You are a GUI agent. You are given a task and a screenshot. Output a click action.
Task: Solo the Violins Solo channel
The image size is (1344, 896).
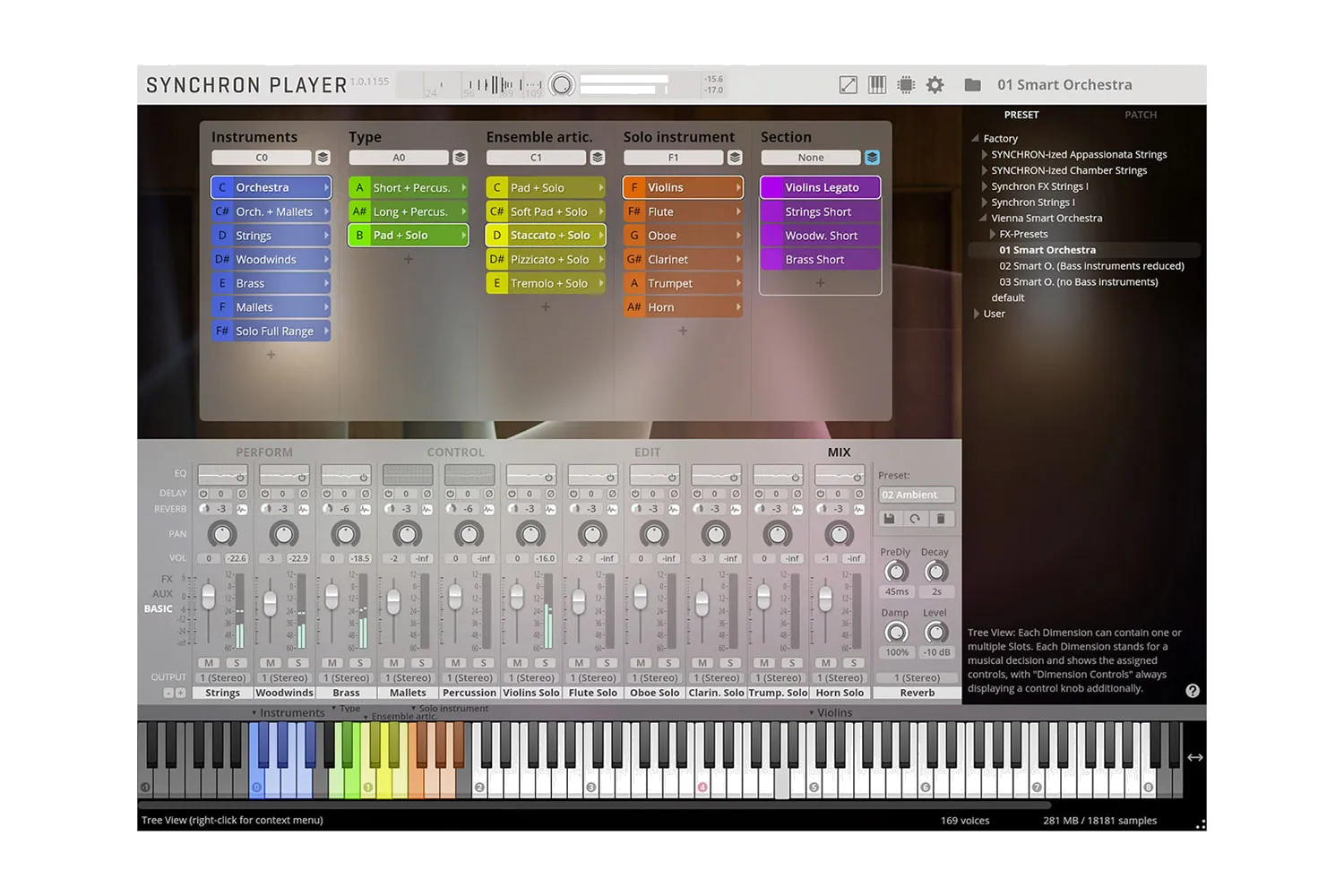pyautogui.click(x=545, y=663)
